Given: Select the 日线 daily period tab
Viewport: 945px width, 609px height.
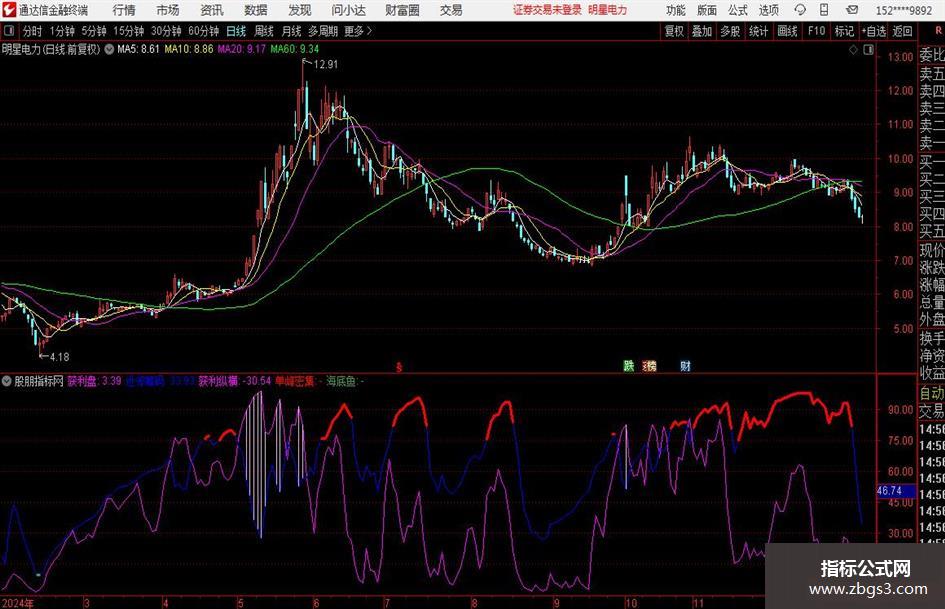Looking at the screenshot, I should [236, 31].
